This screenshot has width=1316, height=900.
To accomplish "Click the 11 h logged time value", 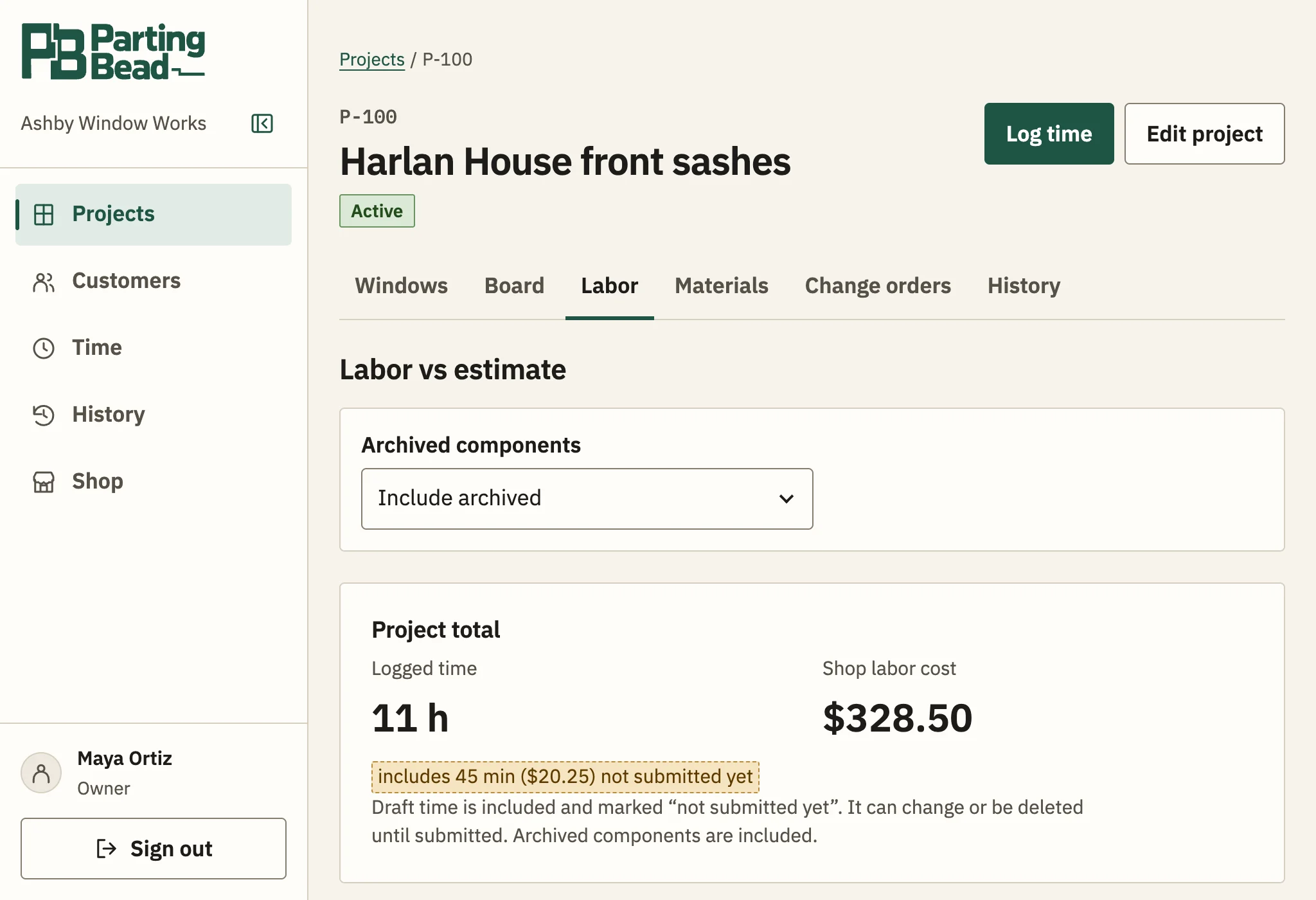I will tap(410, 718).
